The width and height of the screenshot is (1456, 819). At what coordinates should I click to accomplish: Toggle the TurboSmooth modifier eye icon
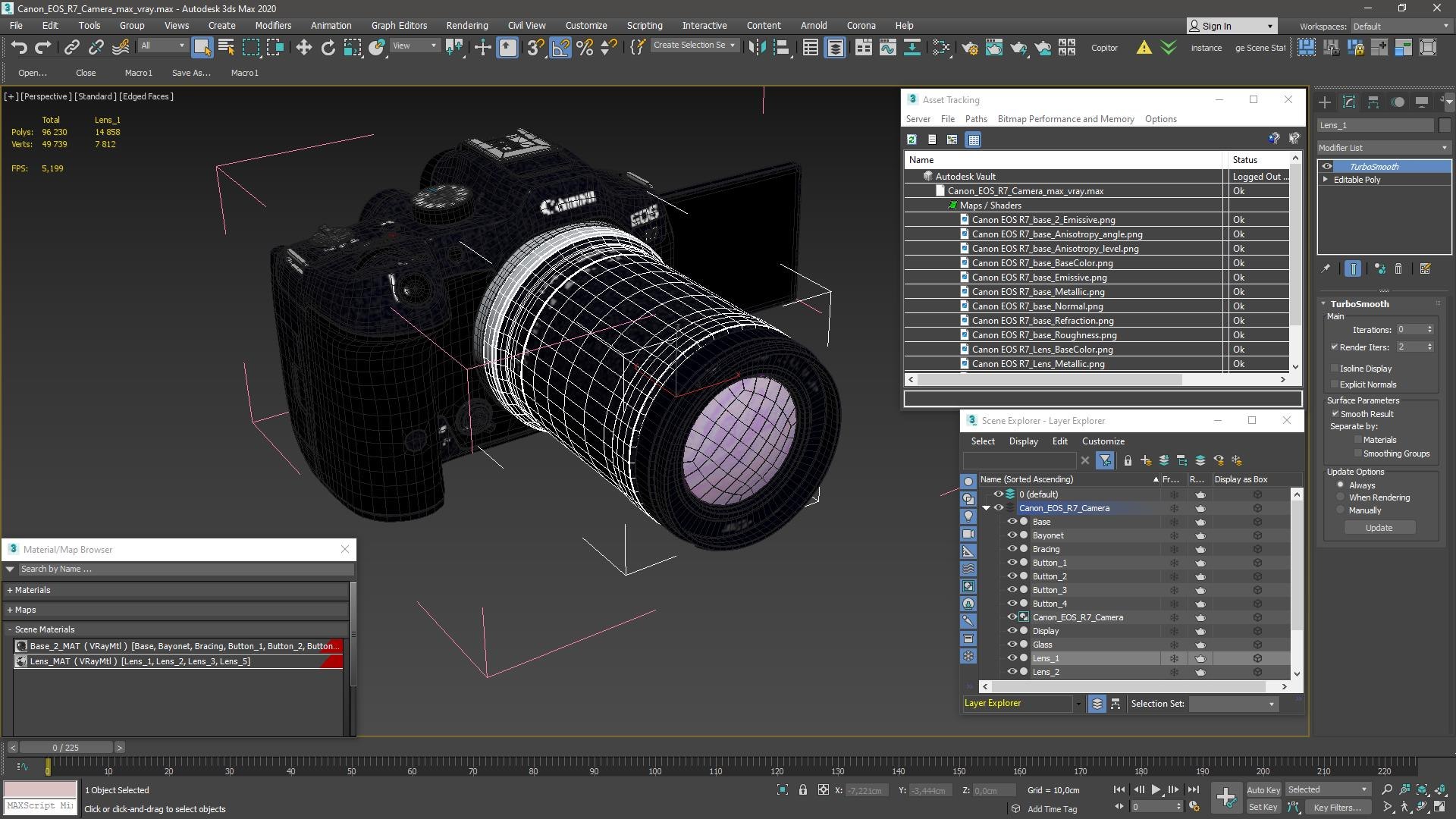click(1327, 167)
